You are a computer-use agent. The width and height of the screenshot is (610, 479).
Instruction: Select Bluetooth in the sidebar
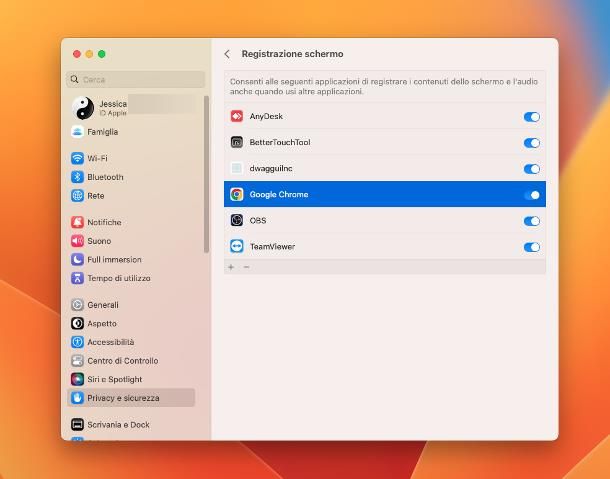pyautogui.click(x=131, y=177)
